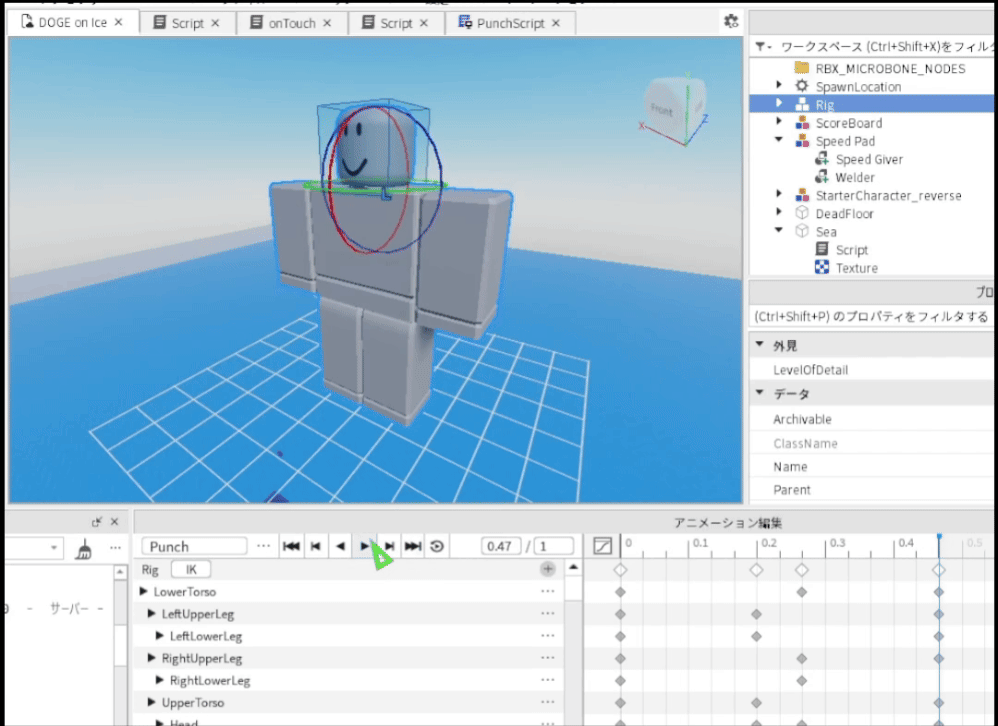The image size is (998, 726).
Task: Click the current time field 0.47
Action: coord(500,546)
